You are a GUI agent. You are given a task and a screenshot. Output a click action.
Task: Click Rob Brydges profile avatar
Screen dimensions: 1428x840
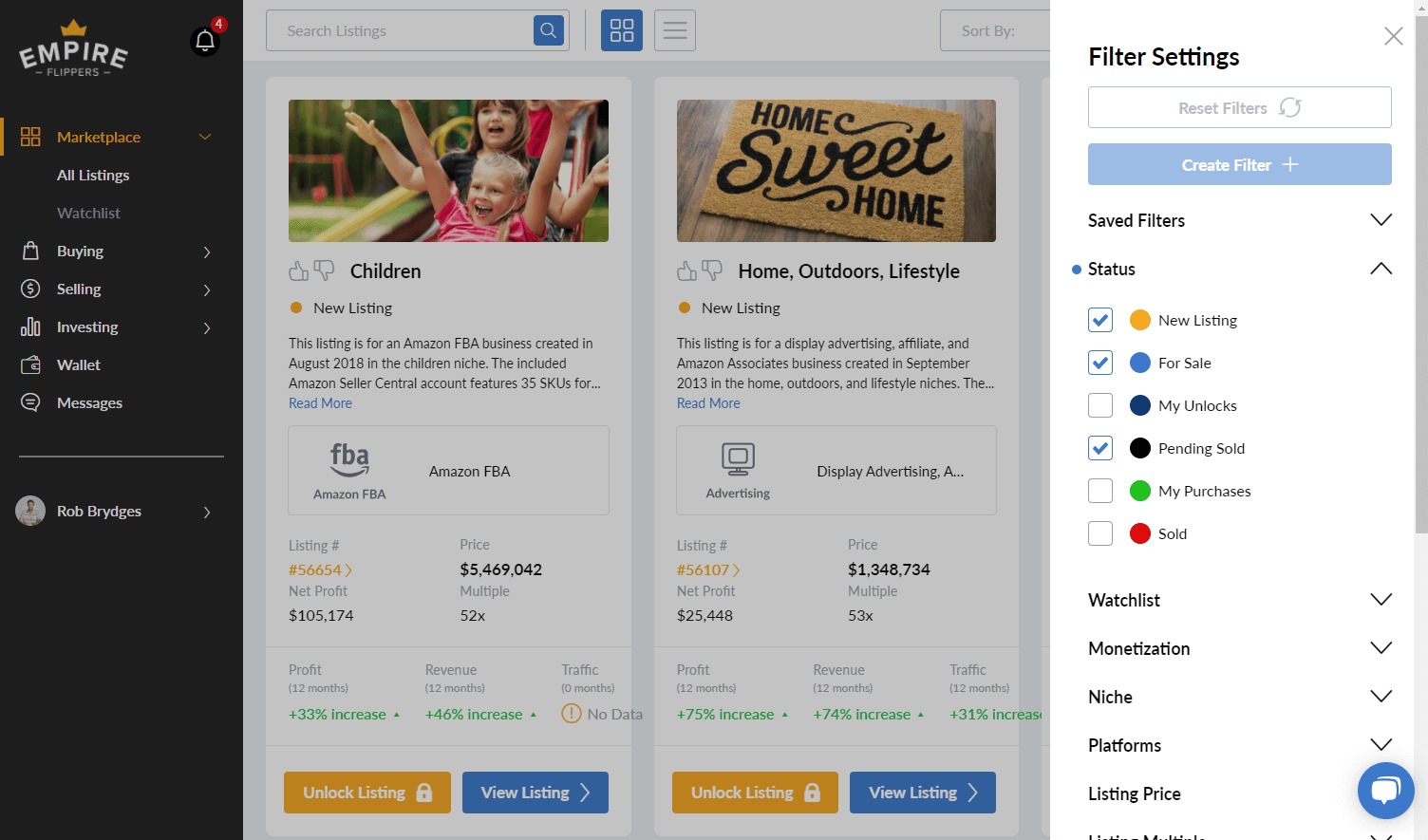click(x=30, y=511)
